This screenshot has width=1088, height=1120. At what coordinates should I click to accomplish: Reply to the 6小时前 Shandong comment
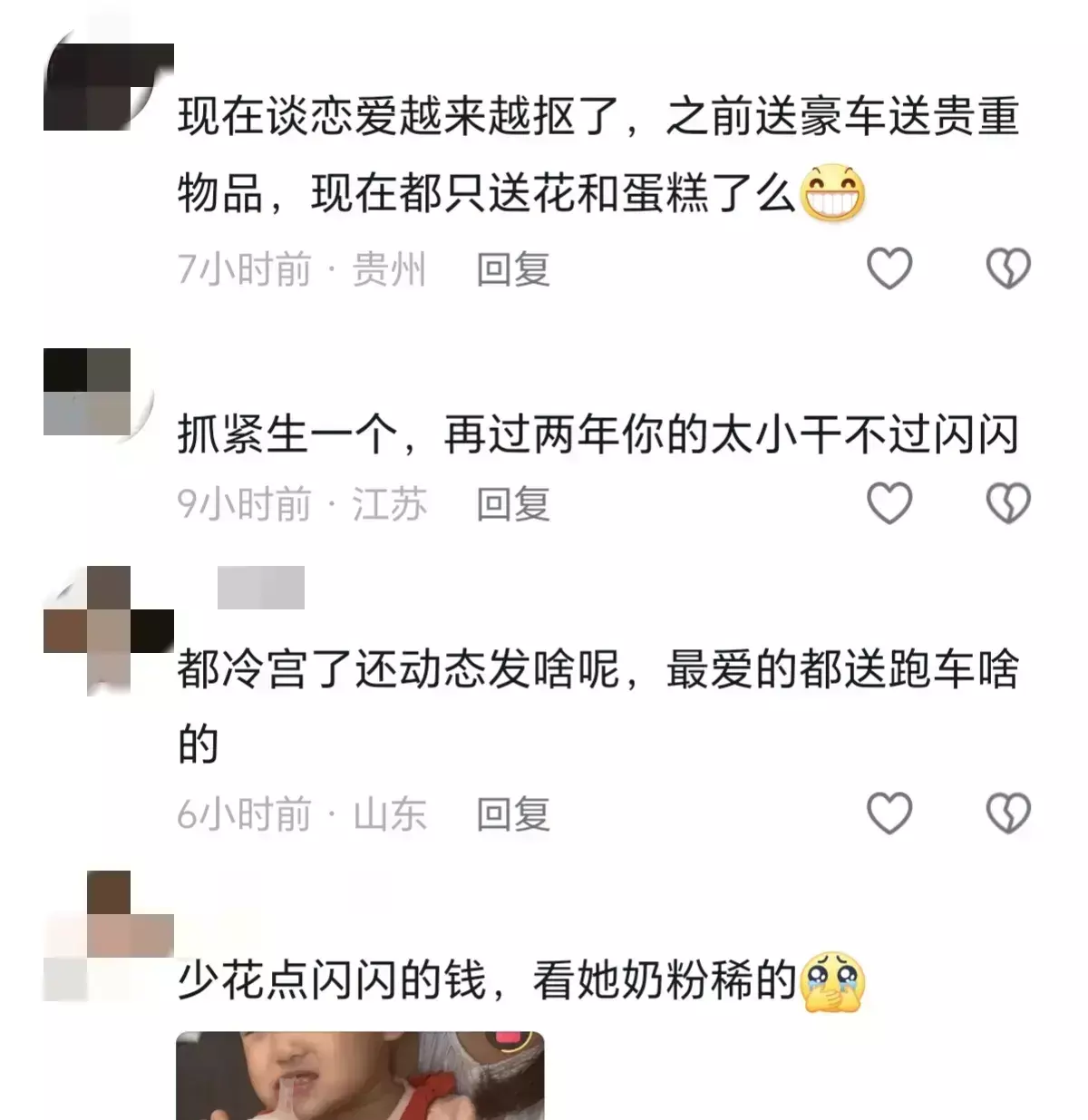tap(513, 814)
